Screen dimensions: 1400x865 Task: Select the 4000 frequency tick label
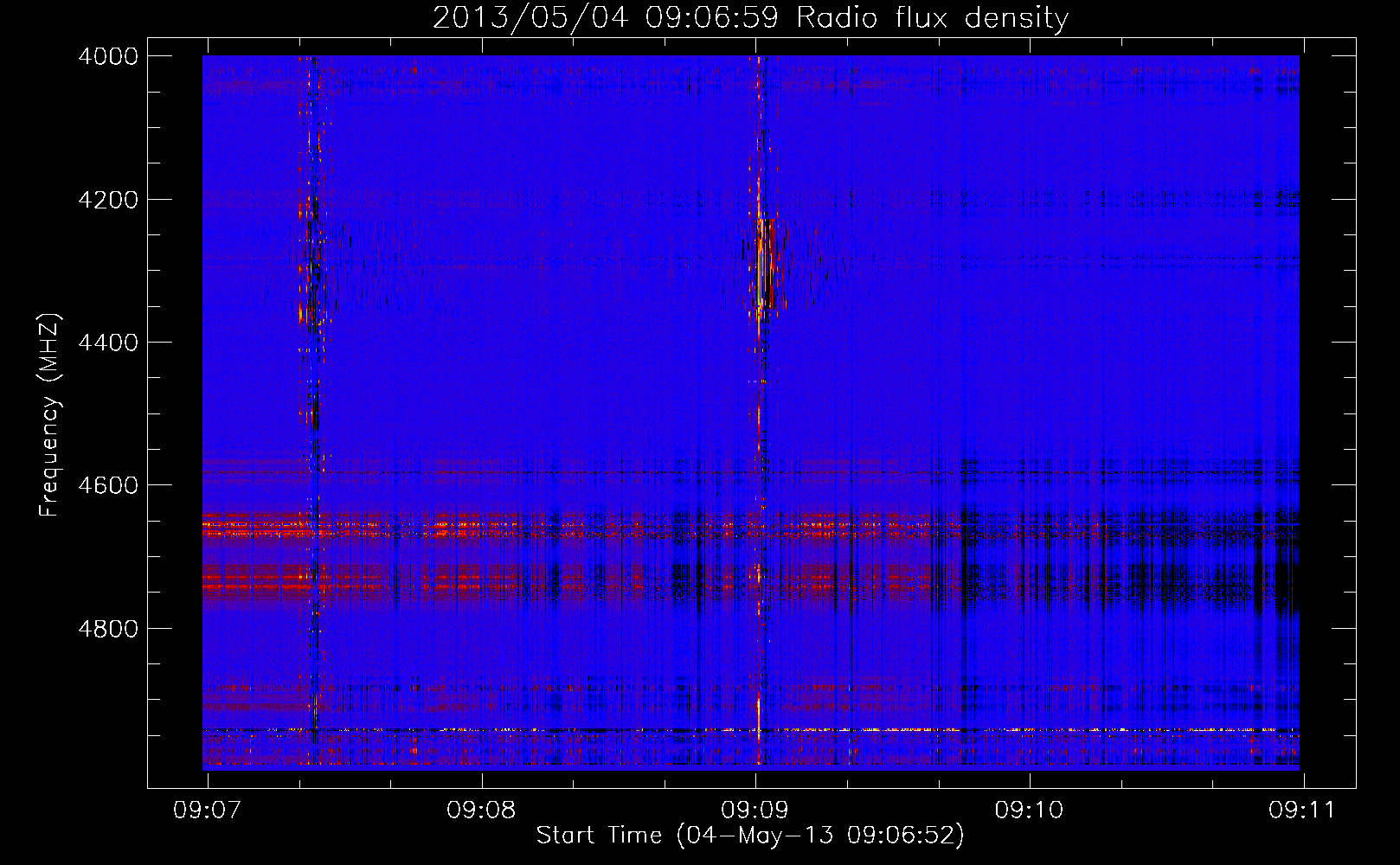coord(108,56)
